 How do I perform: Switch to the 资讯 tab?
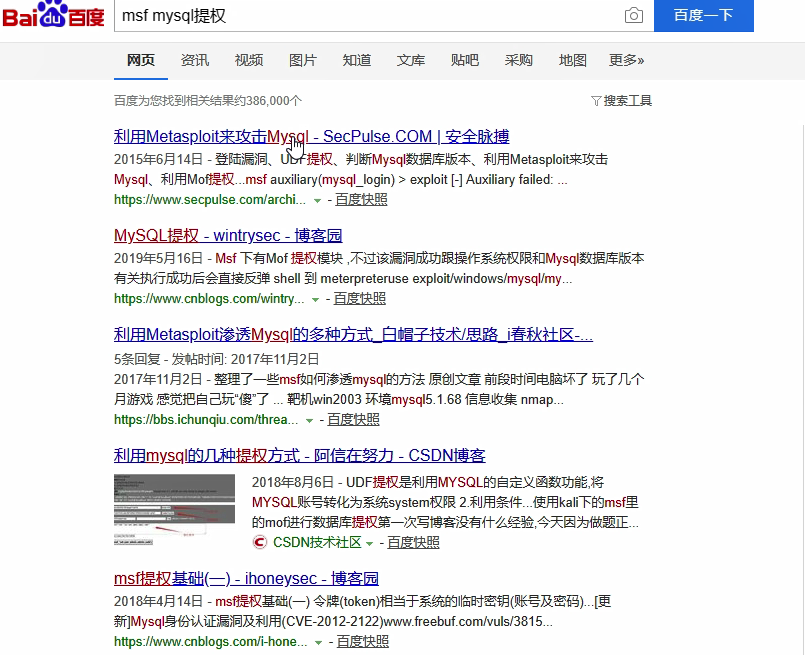coord(195,61)
